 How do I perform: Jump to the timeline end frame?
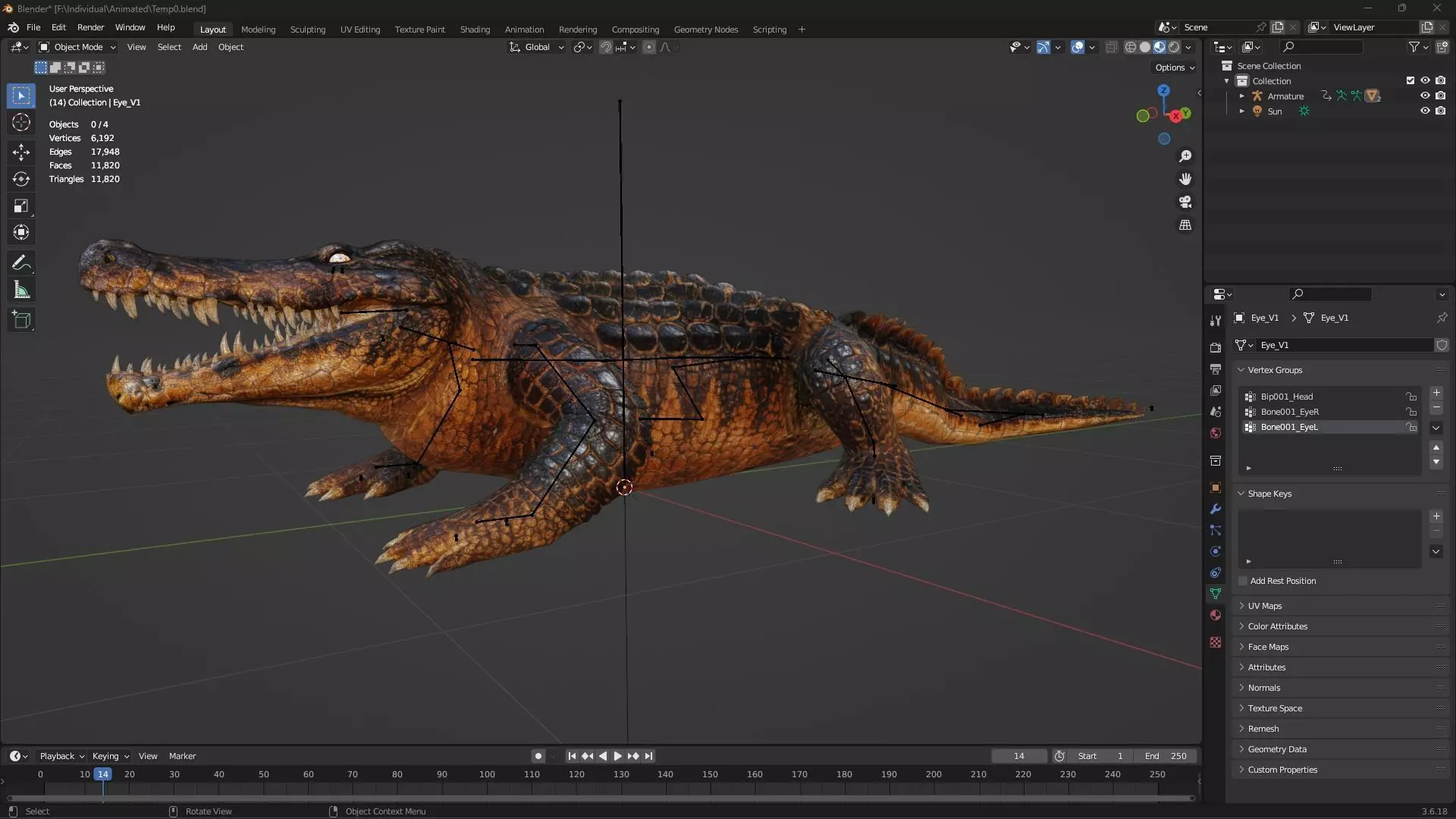click(648, 756)
